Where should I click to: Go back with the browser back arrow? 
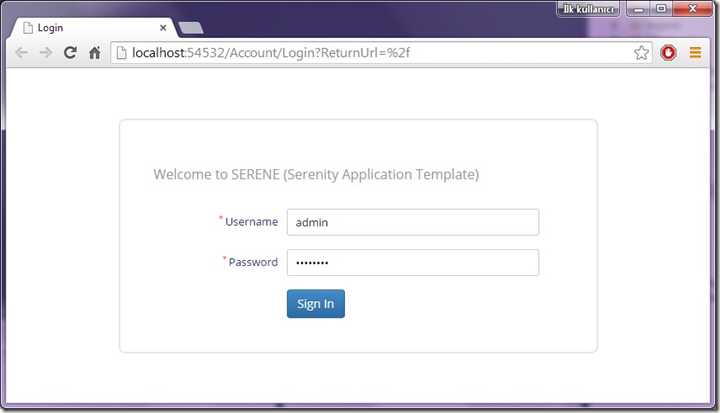tap(21, 53)
